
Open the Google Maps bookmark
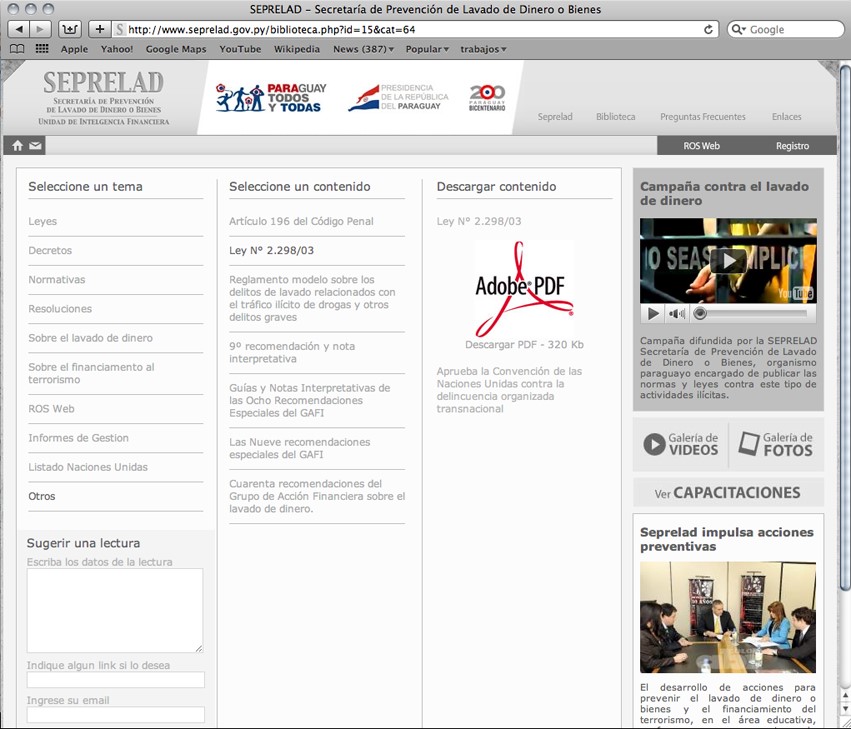pyautogui.click(x=176, y=49)
